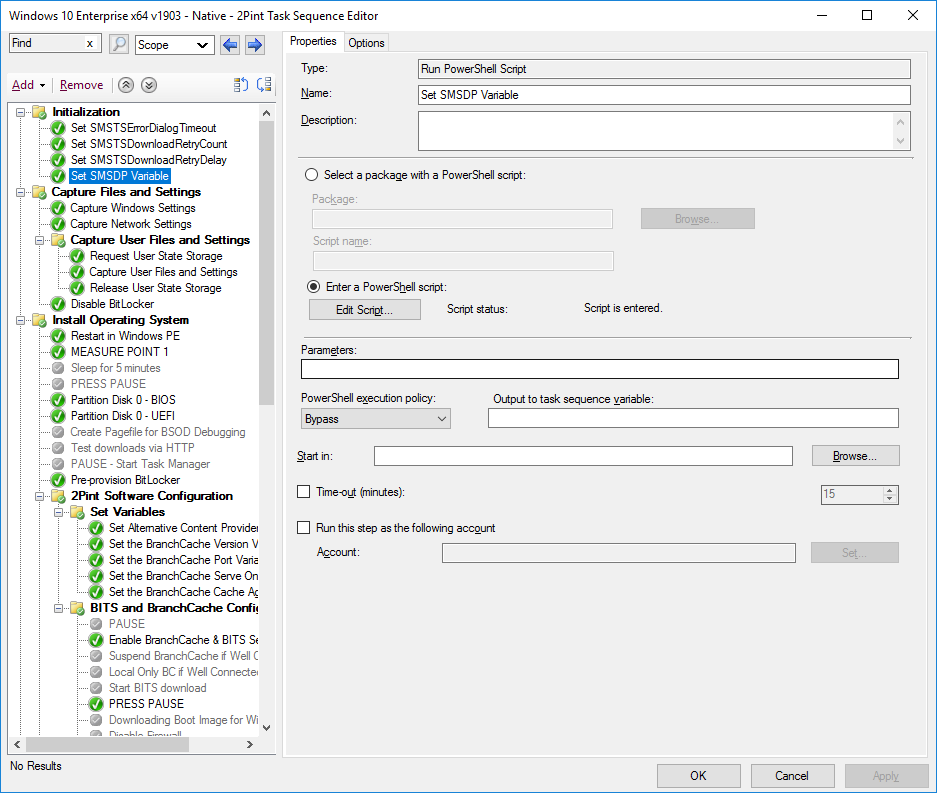
Task: Click the magnifier search icon
Action: 119,44
